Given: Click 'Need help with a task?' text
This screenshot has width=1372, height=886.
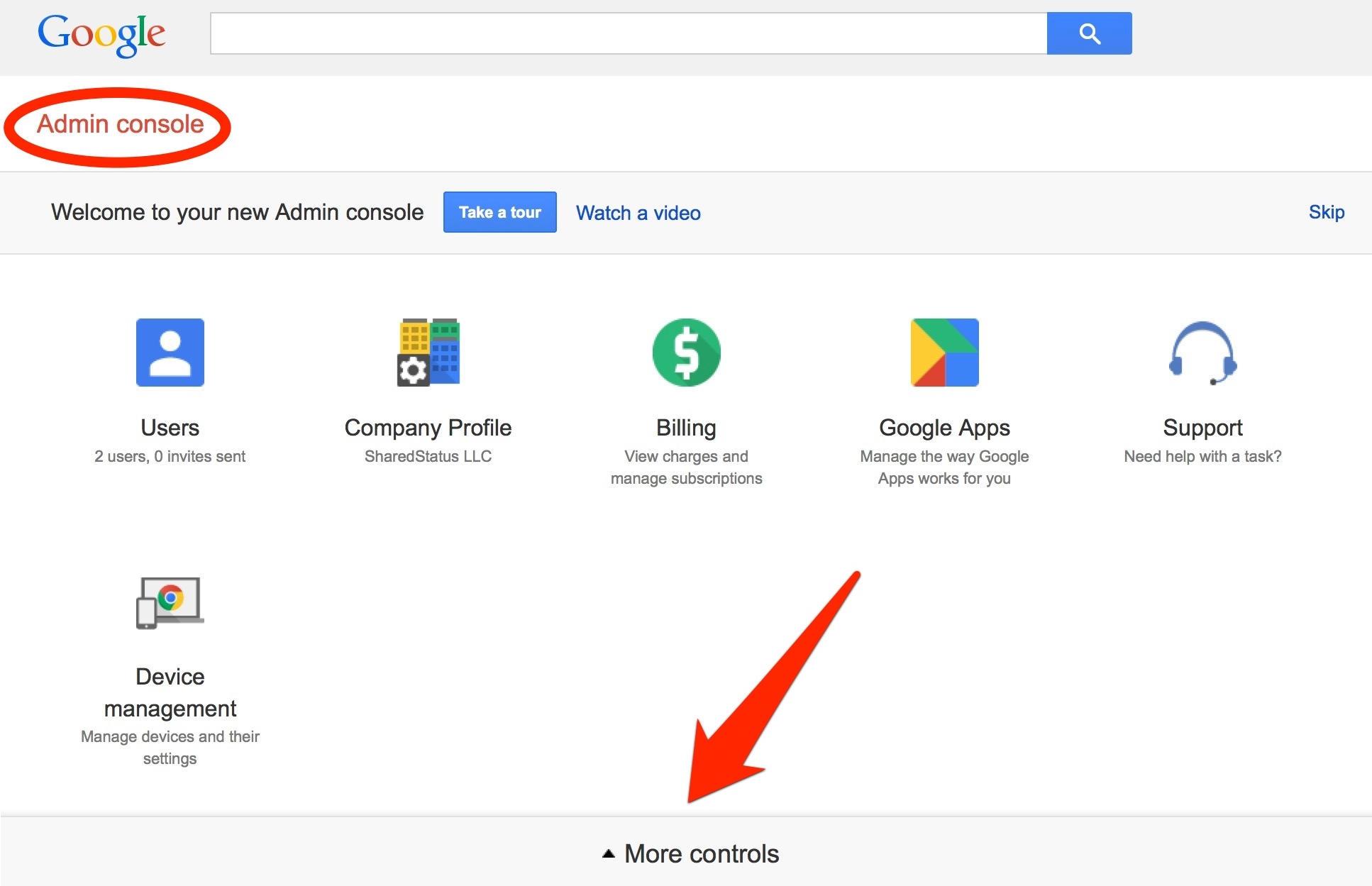Looking at the screenshot, I should pos(1203,456).
